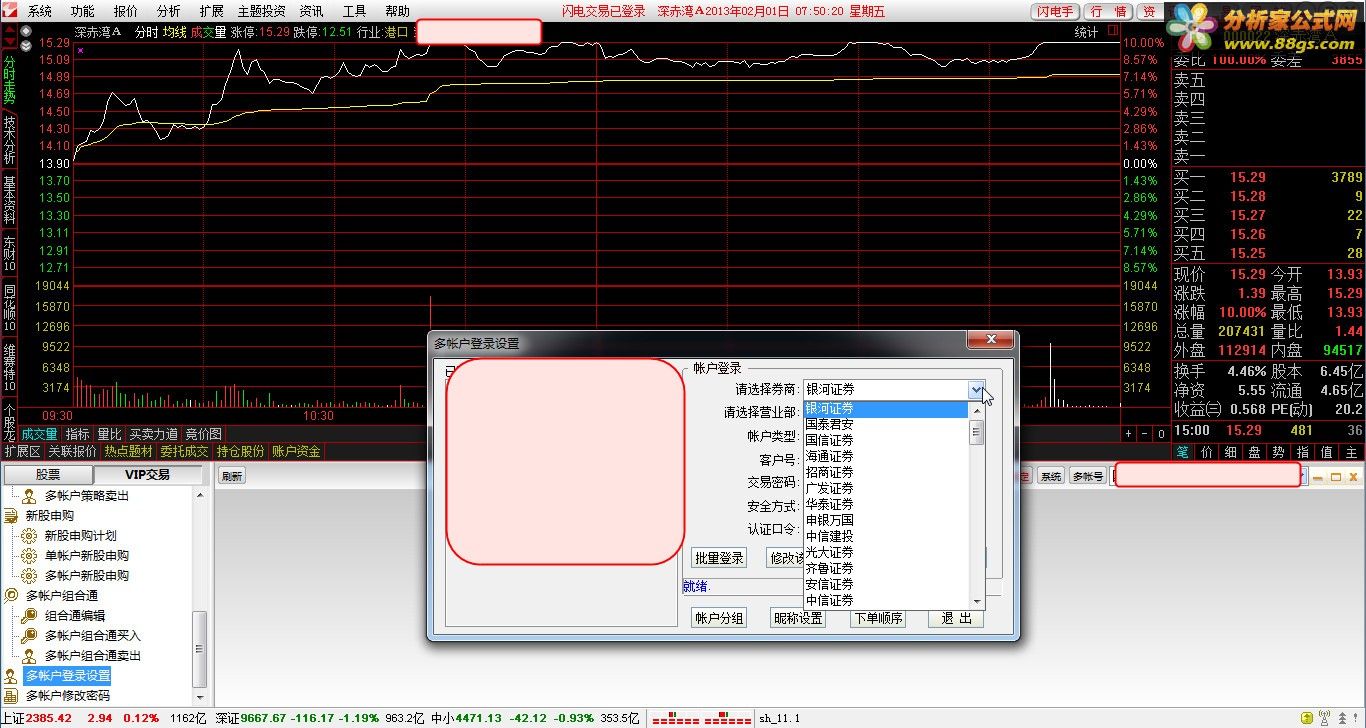Click the plus zoom button under chart
Viewport: 1366px width, 728px height.
(x=1128, y=434)
